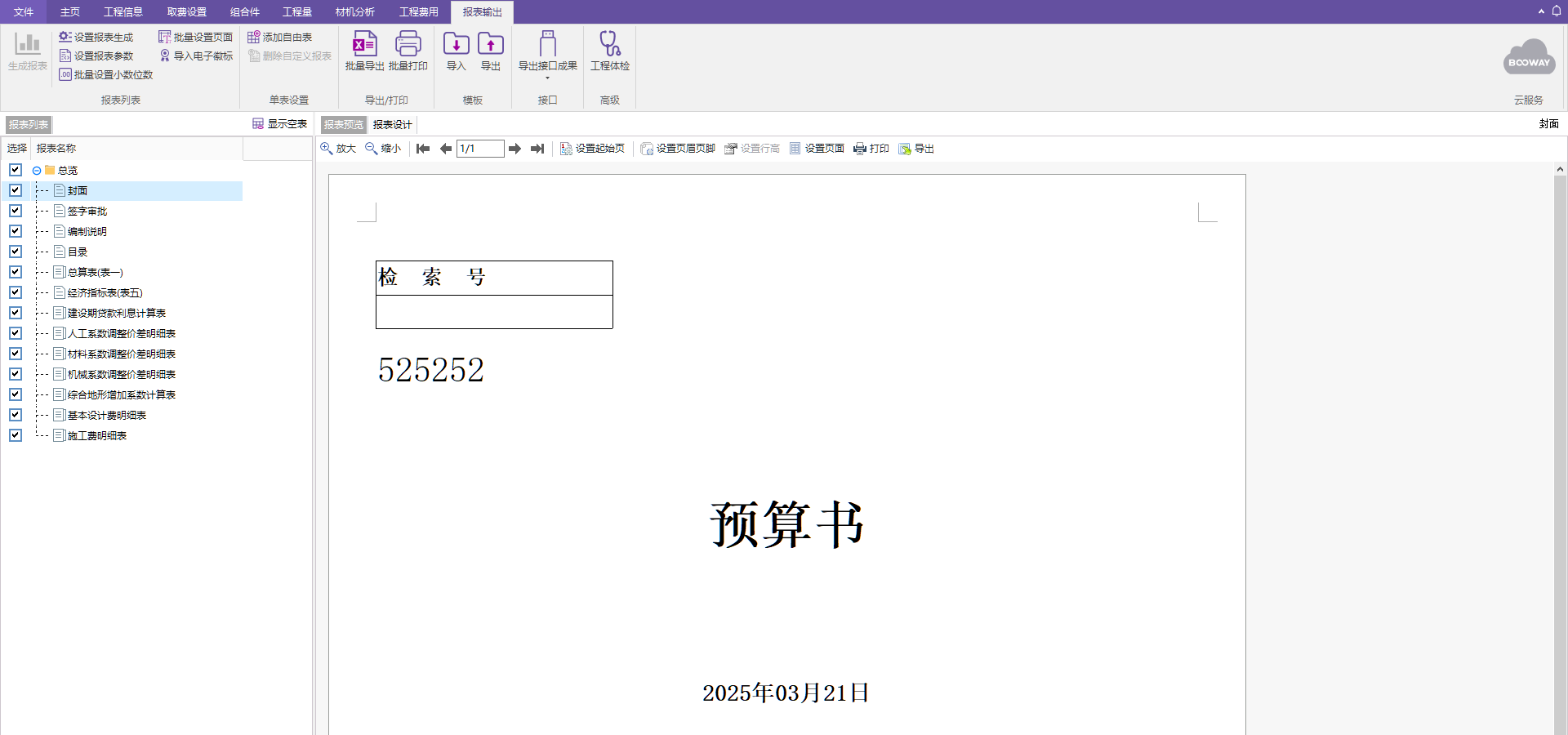Click 添加自由表 tool
The image size is (1568, 735).
[x=280, y=37]
